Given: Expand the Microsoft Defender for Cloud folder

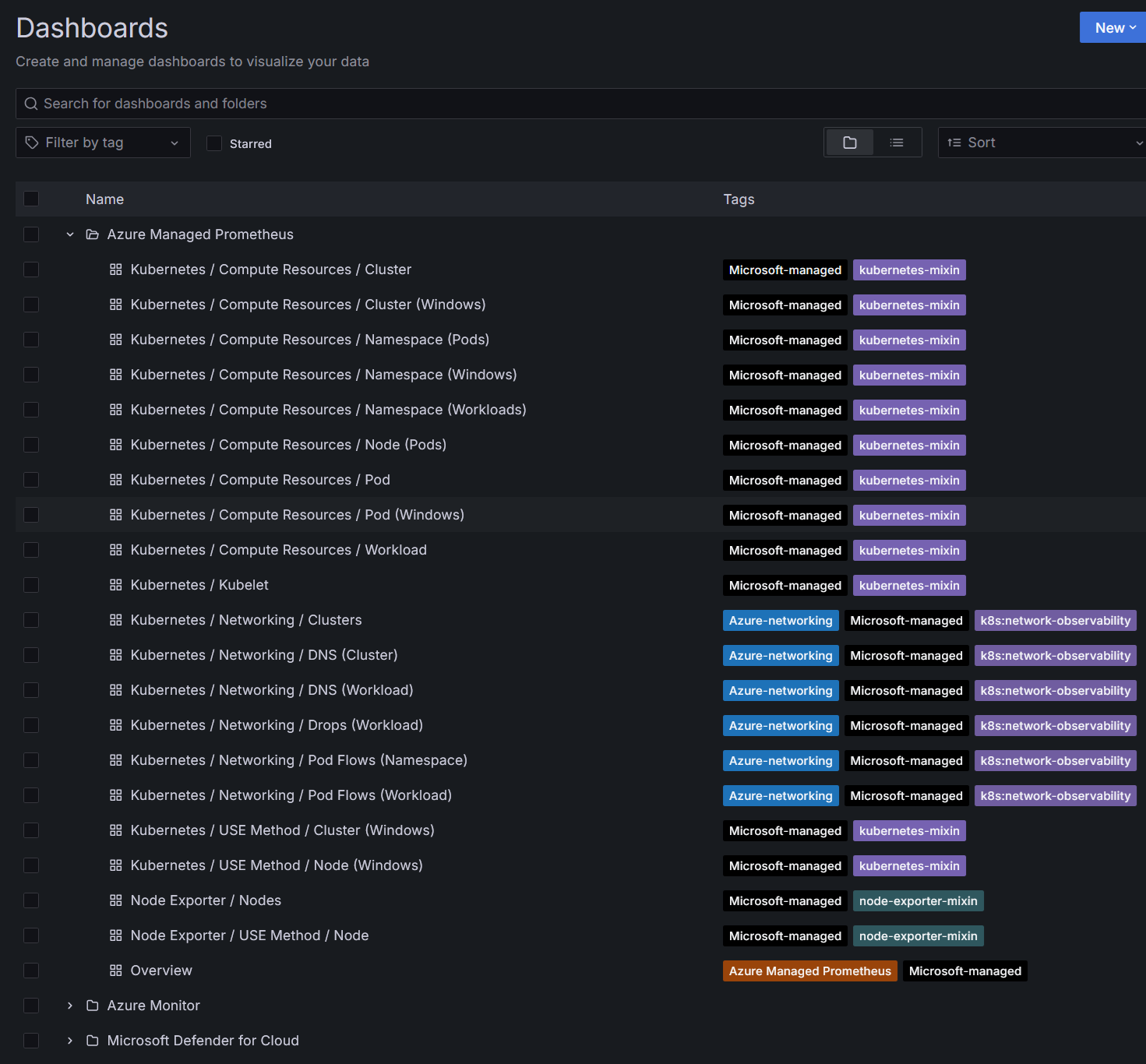Looking at the screenshot, I should pyautogui.click(x=70, y=1041).
